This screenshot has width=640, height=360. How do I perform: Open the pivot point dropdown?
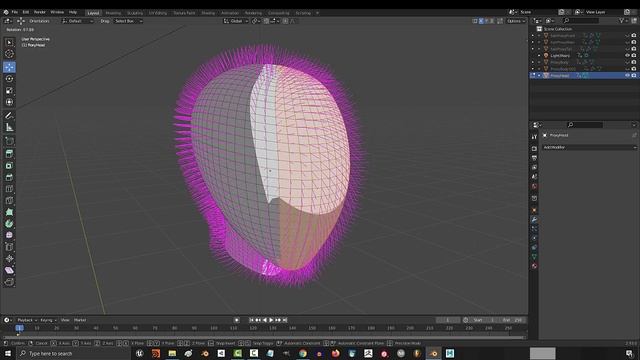pos(256,21)
